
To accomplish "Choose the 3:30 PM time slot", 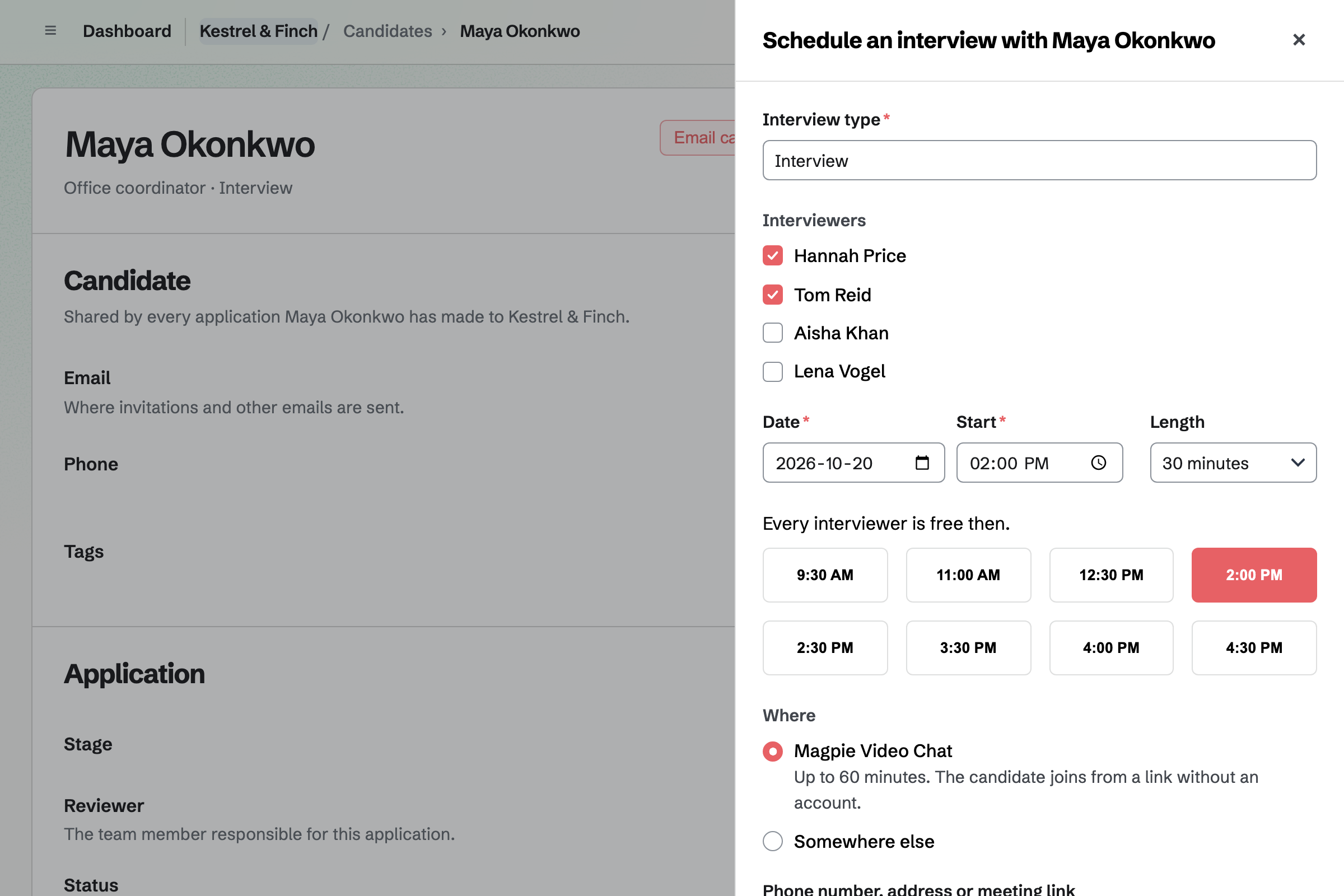I will coord(968,648).
